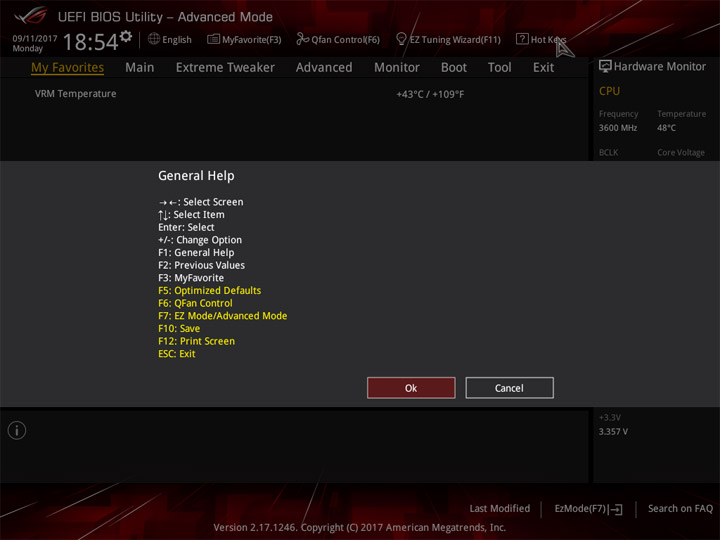Go to the Advanced tab
720x540 pixels.
[324, 68]
